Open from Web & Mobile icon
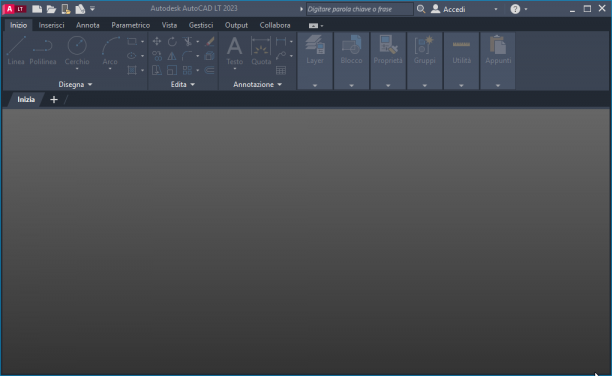612x376 pixels. coord(66,9)
